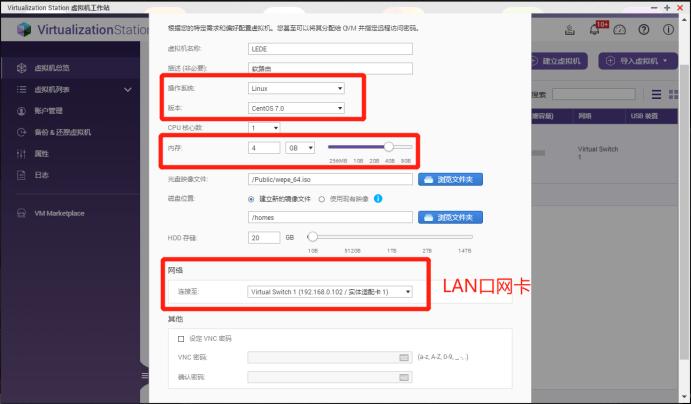Screen dimensions: 692x404
Task: Click the USB 装置 column header
Action: click(644, 116)
